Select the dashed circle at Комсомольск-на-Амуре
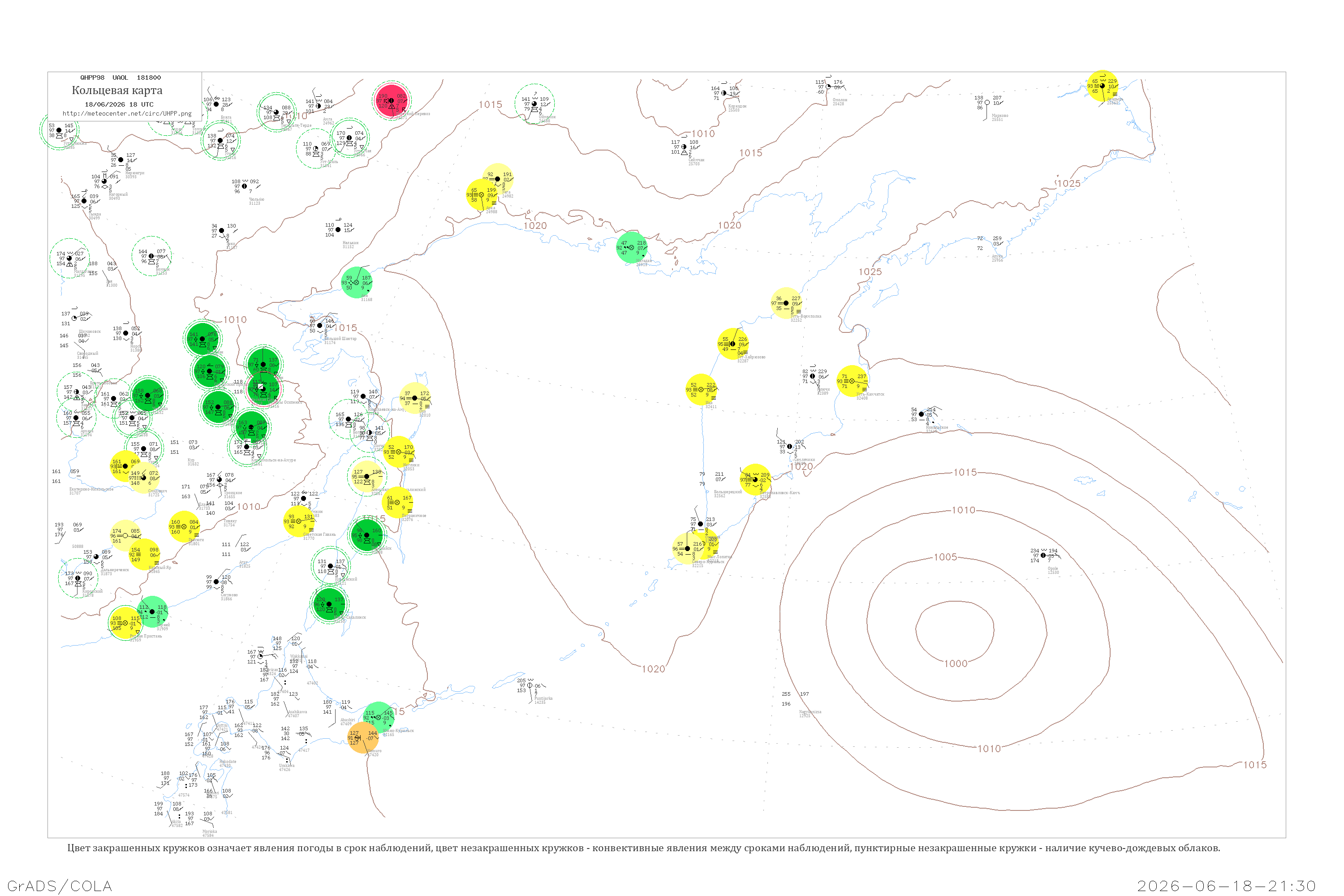The image size is (1344, 896). click(x=247, y=448)
